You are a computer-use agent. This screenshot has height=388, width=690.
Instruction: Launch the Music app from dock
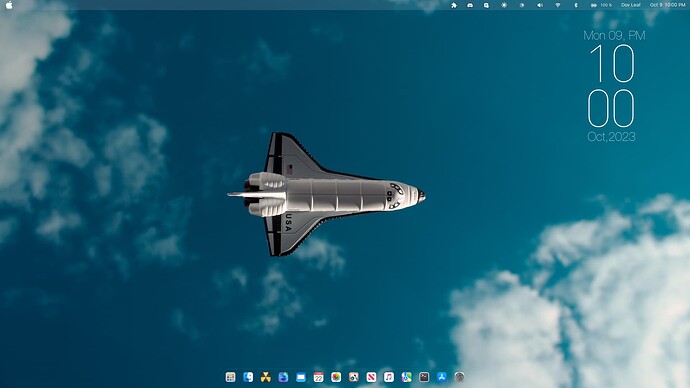pos(389,377)
